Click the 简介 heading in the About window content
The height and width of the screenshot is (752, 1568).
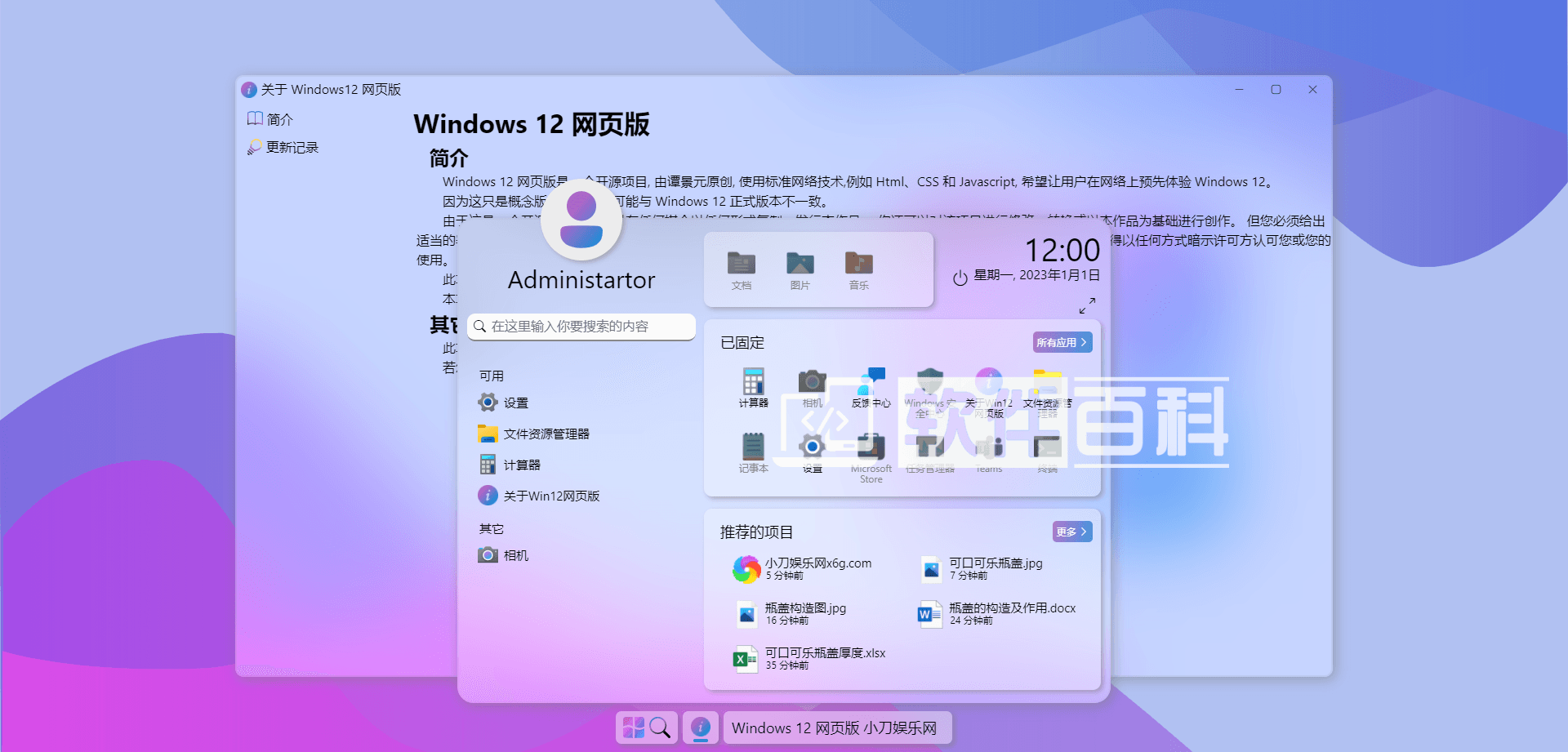pos(449,158)
